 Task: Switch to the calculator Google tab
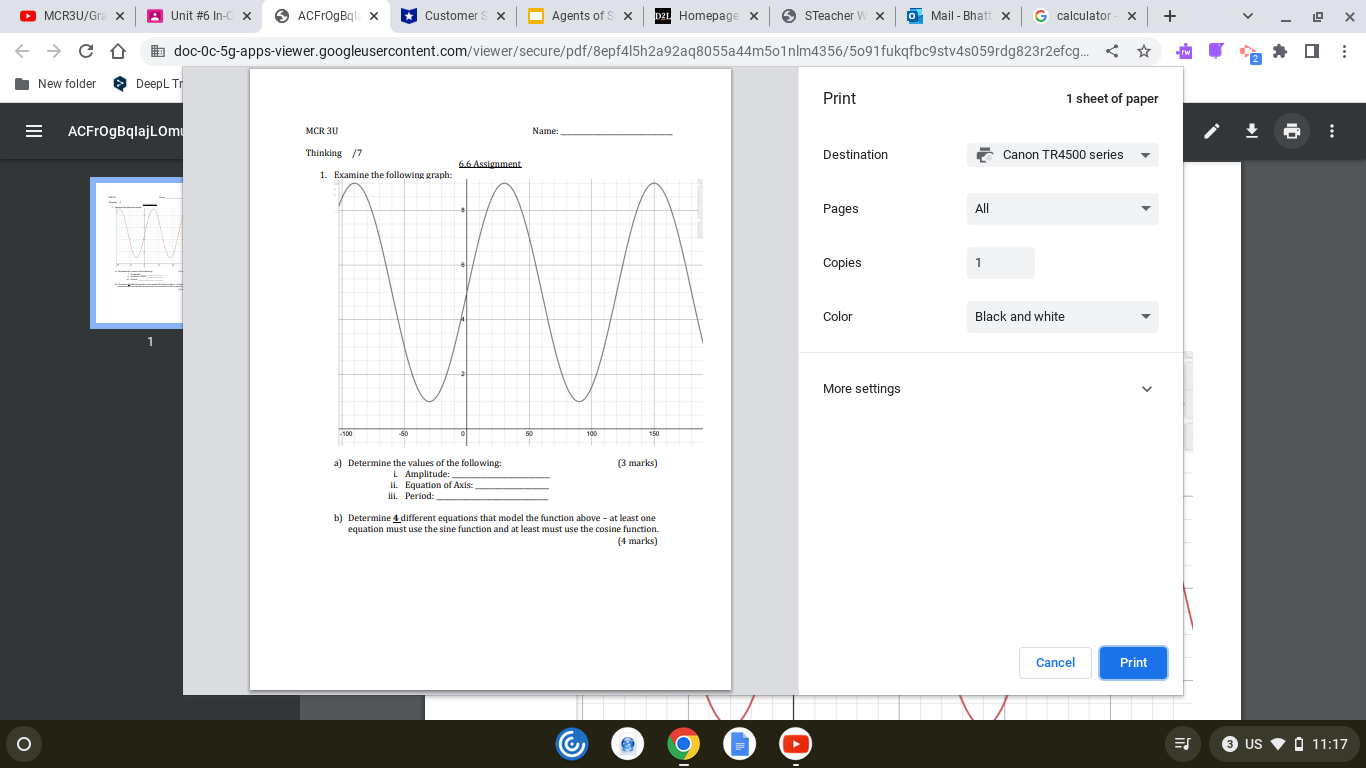(x=1086, y=16)
